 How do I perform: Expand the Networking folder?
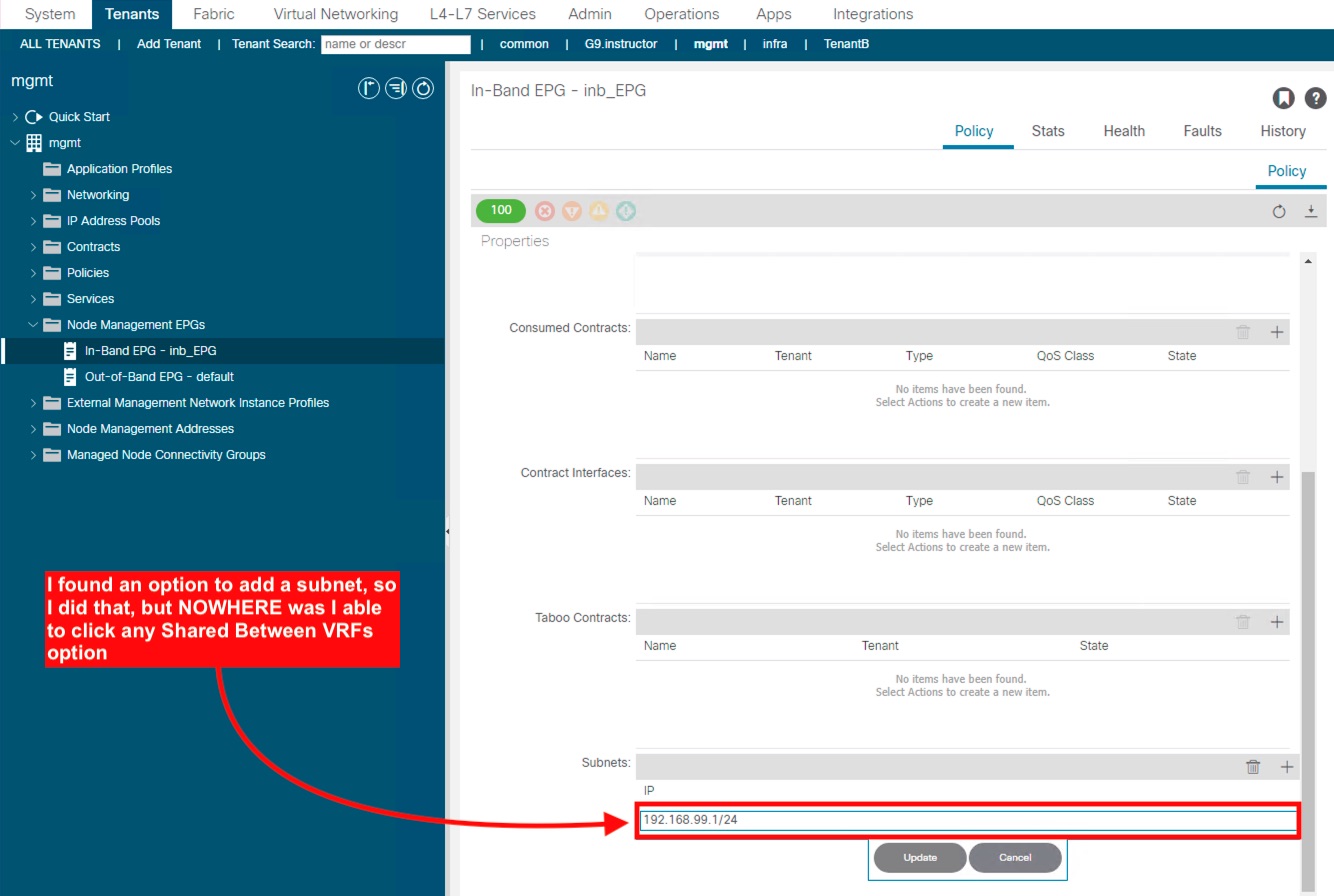point(33,195)
